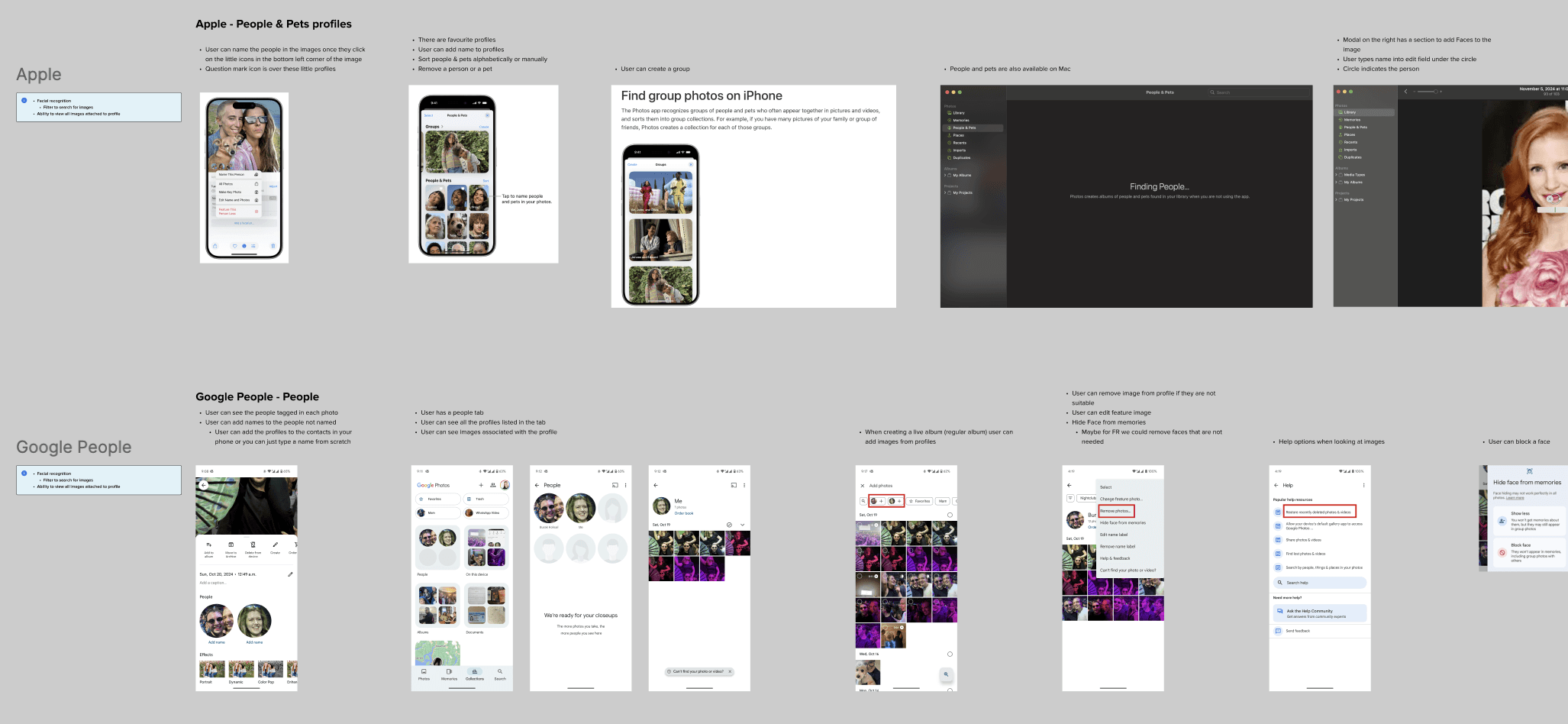Tap search magnifier in Add photos filter row
Viewport: 1568px width, 724px height.
(863, 501)
